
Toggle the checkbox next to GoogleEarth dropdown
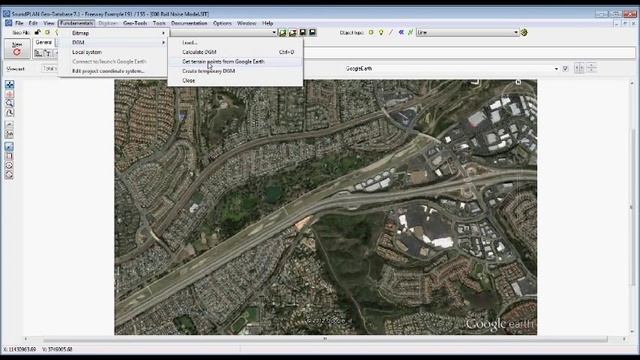[565, 69]
